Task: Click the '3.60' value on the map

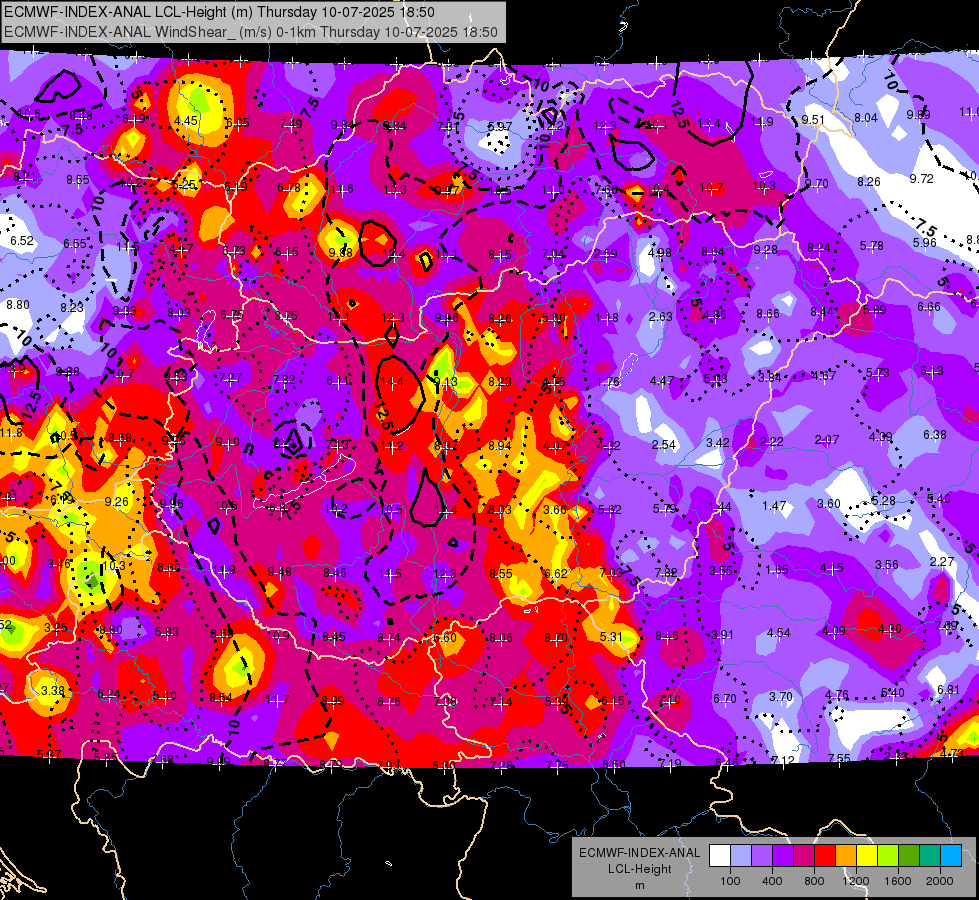Action: (x=829, y=504)
